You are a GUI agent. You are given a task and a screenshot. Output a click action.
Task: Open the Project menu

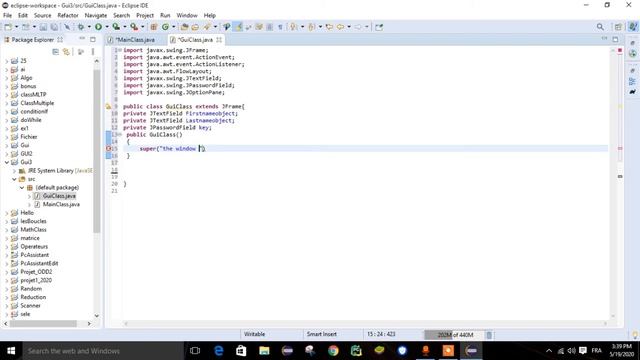click(145, 16)
